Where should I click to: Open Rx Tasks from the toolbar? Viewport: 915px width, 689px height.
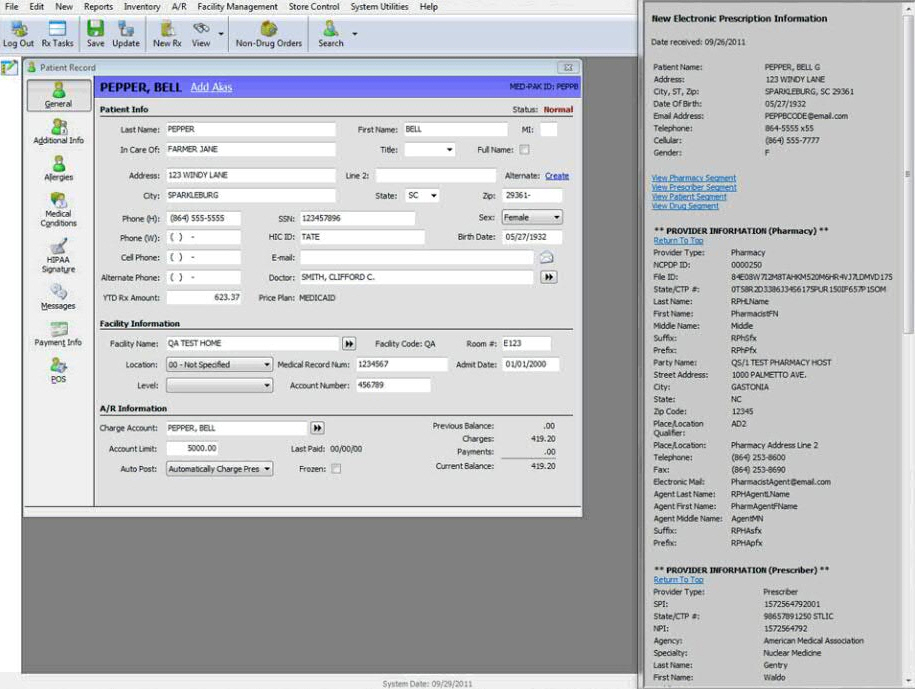(57, 34)
